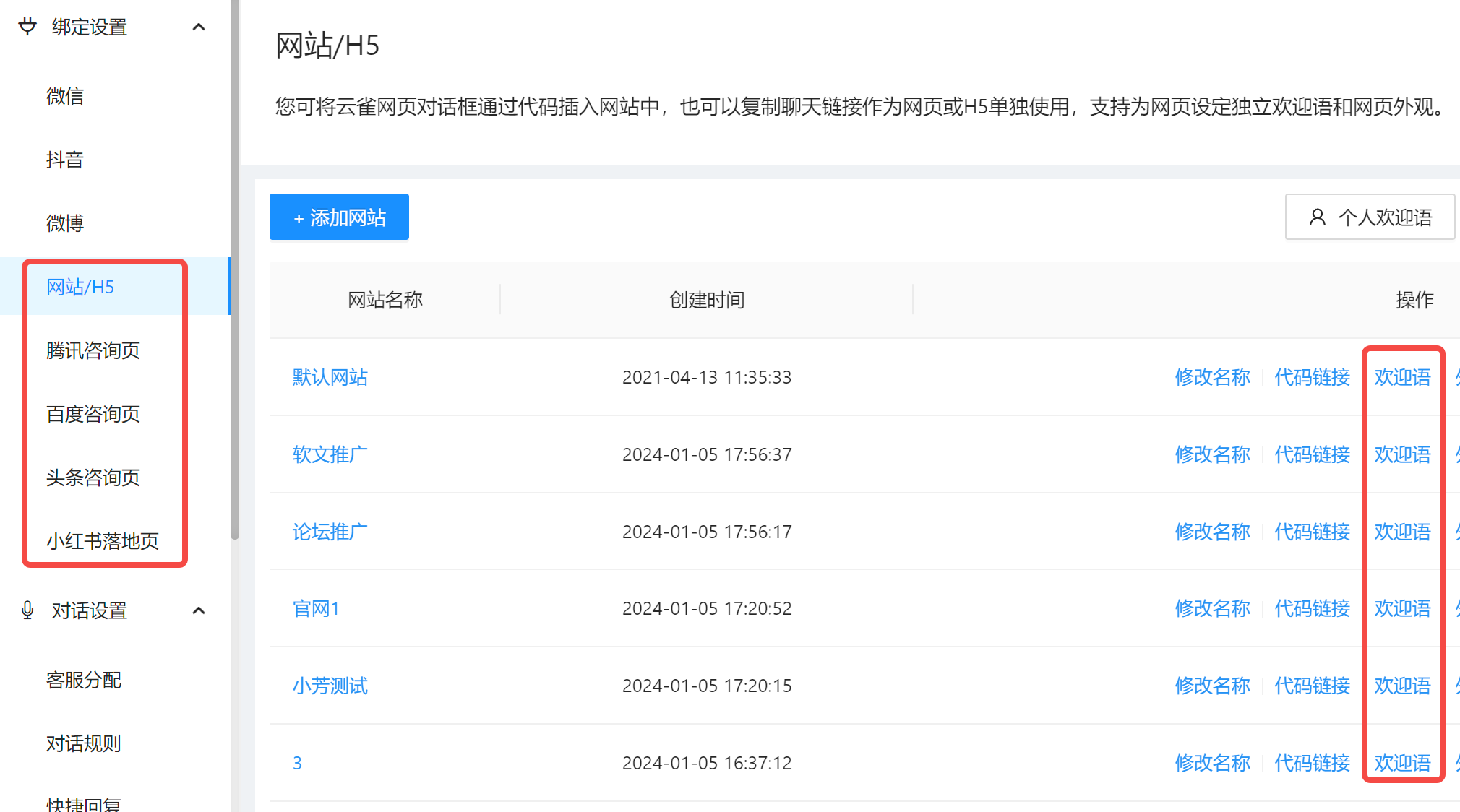Select 微博 in the sidebar
The image size is (1460, 812).
(65, 223)
